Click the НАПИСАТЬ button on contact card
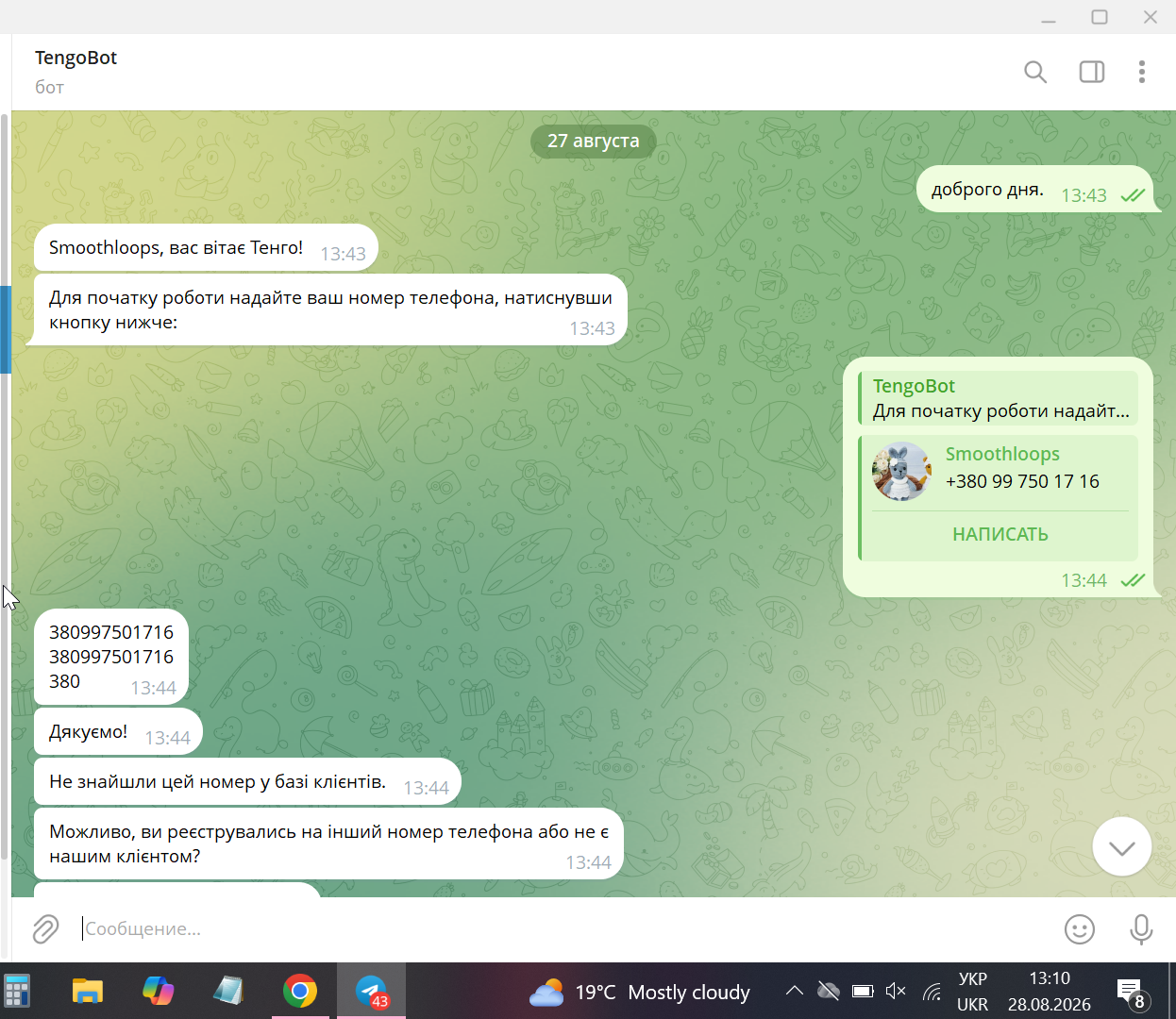Screen dimensions: 1176x1019 click(1000, 534)
